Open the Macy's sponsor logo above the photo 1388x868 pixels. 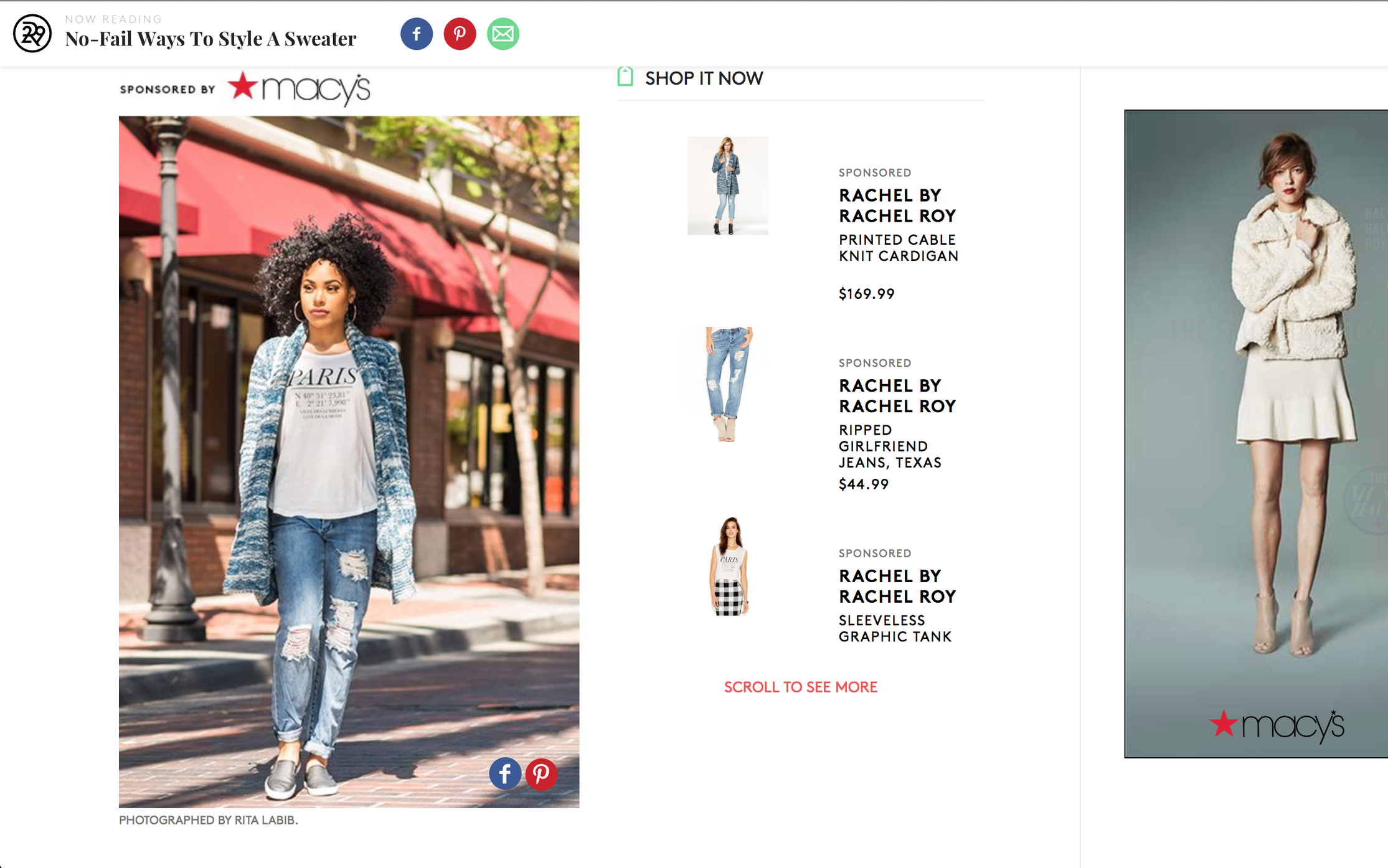click(299, 88)
